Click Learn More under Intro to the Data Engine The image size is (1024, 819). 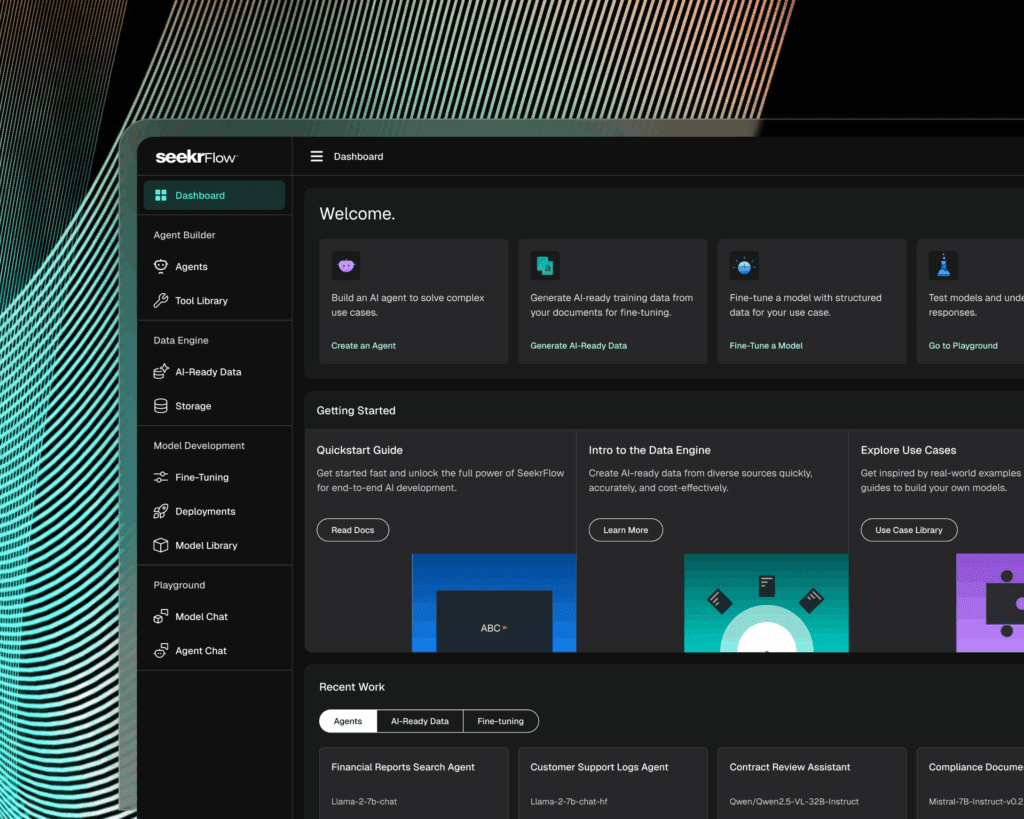[x=625, y=530]
